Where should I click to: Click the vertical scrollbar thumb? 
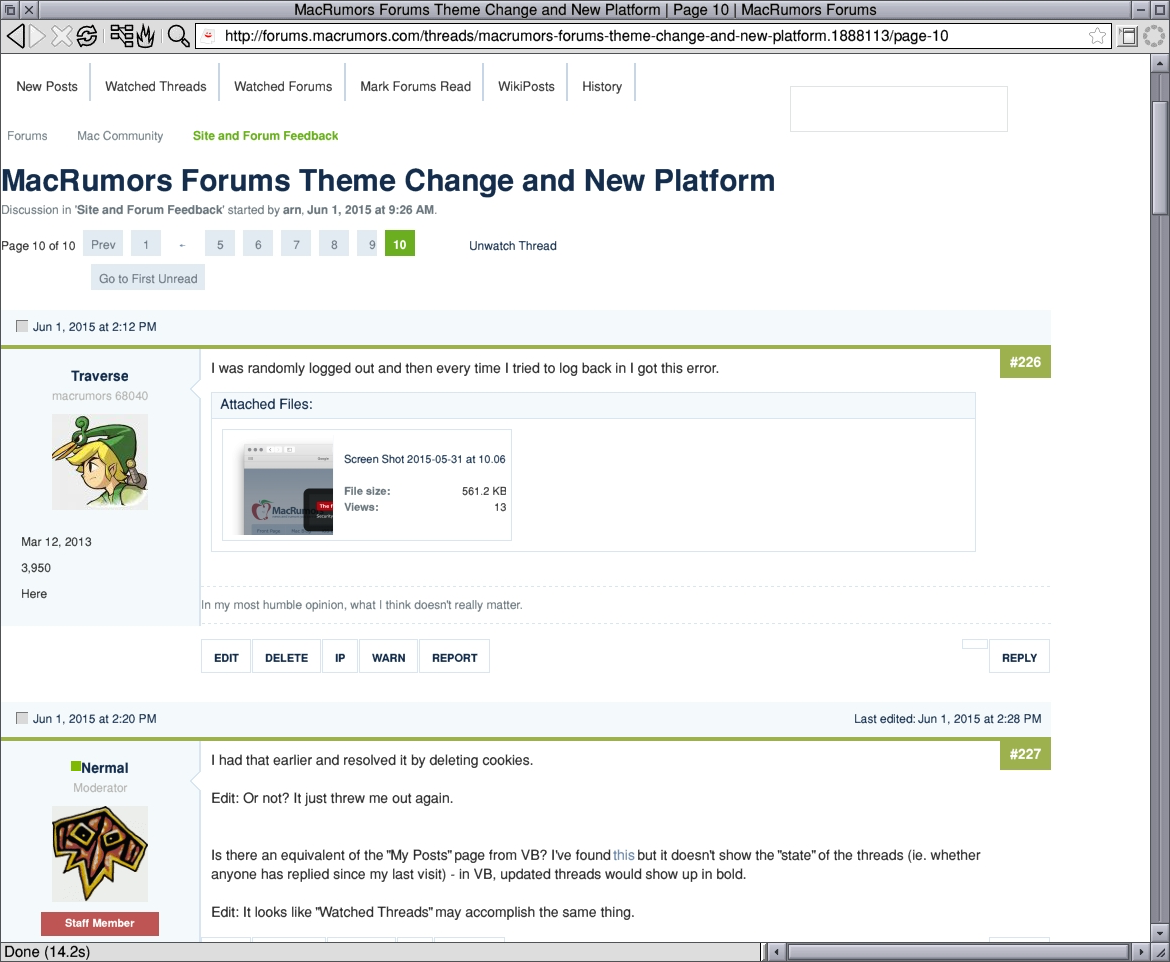1159,157
